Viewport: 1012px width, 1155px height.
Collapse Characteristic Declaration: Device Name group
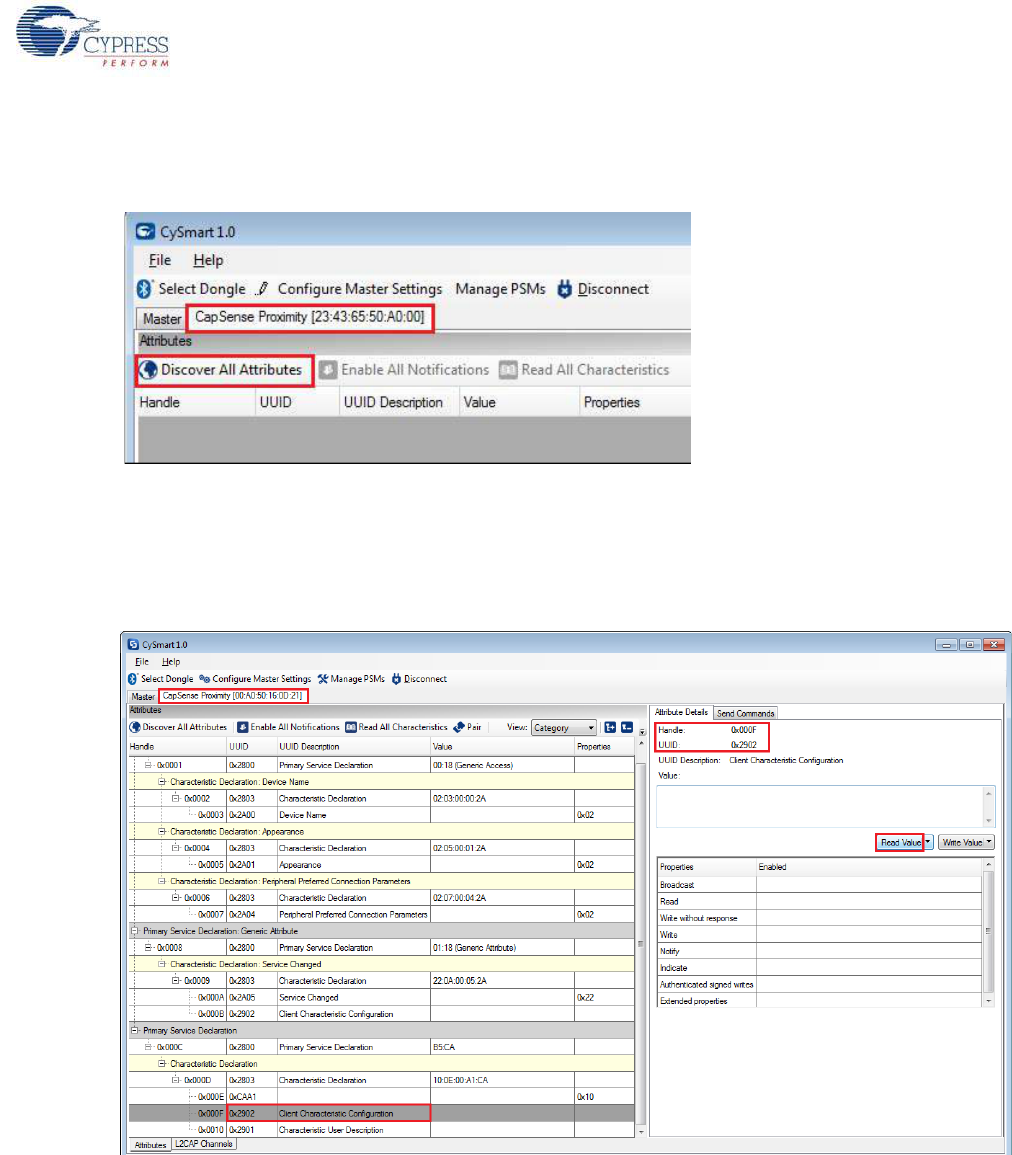coord(161,782)
